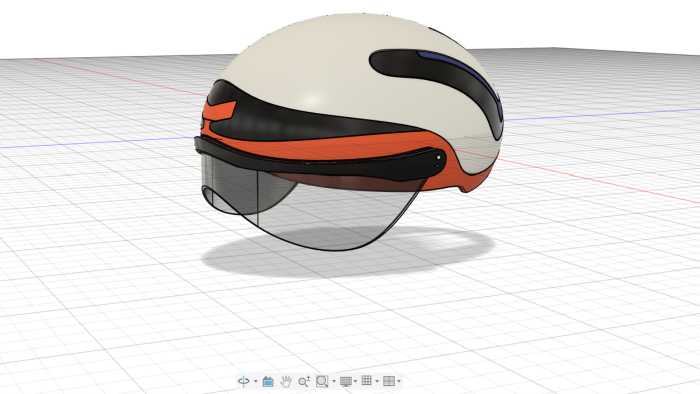Click the Zoom Window fit icon
700x394 pixels.
point(322,381)
